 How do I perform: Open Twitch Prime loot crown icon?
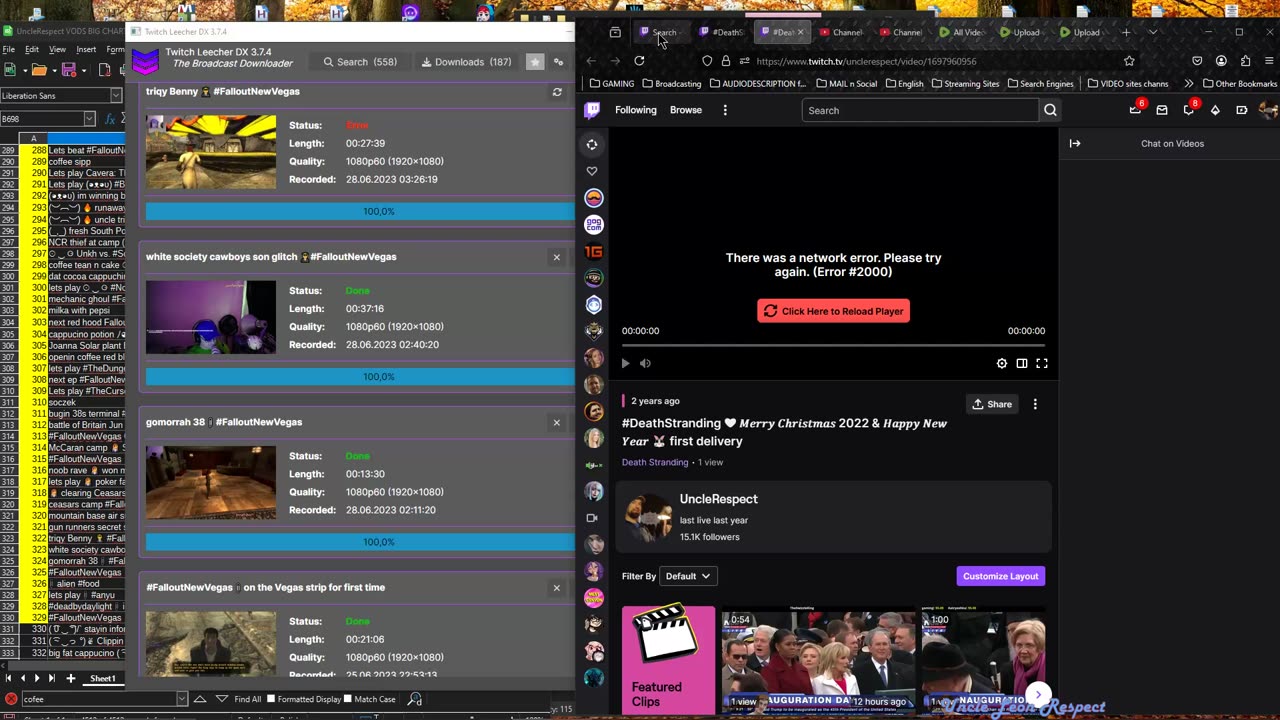click(x=1135, y=110)
